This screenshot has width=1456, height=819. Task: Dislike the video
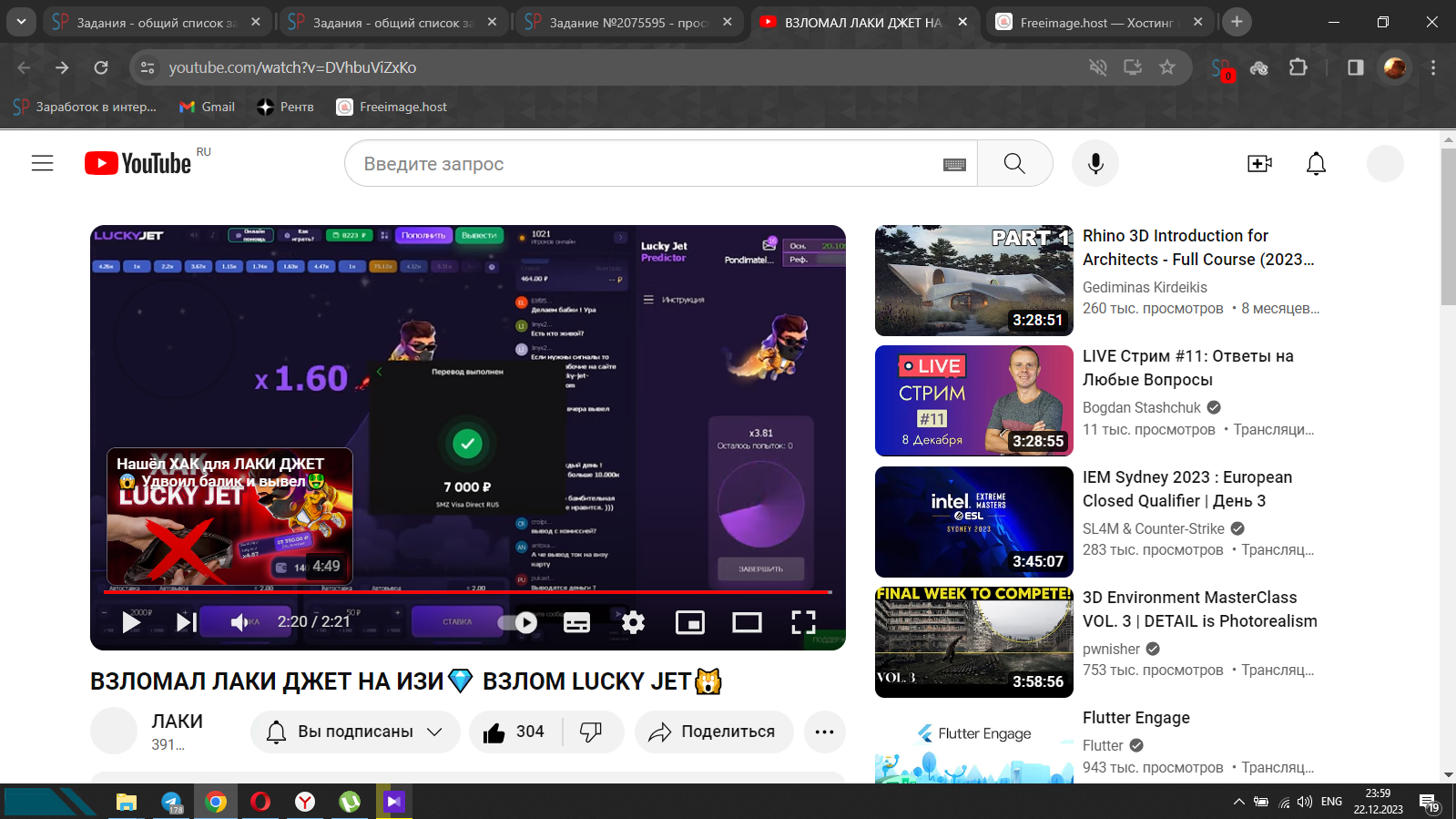point(592,732)
